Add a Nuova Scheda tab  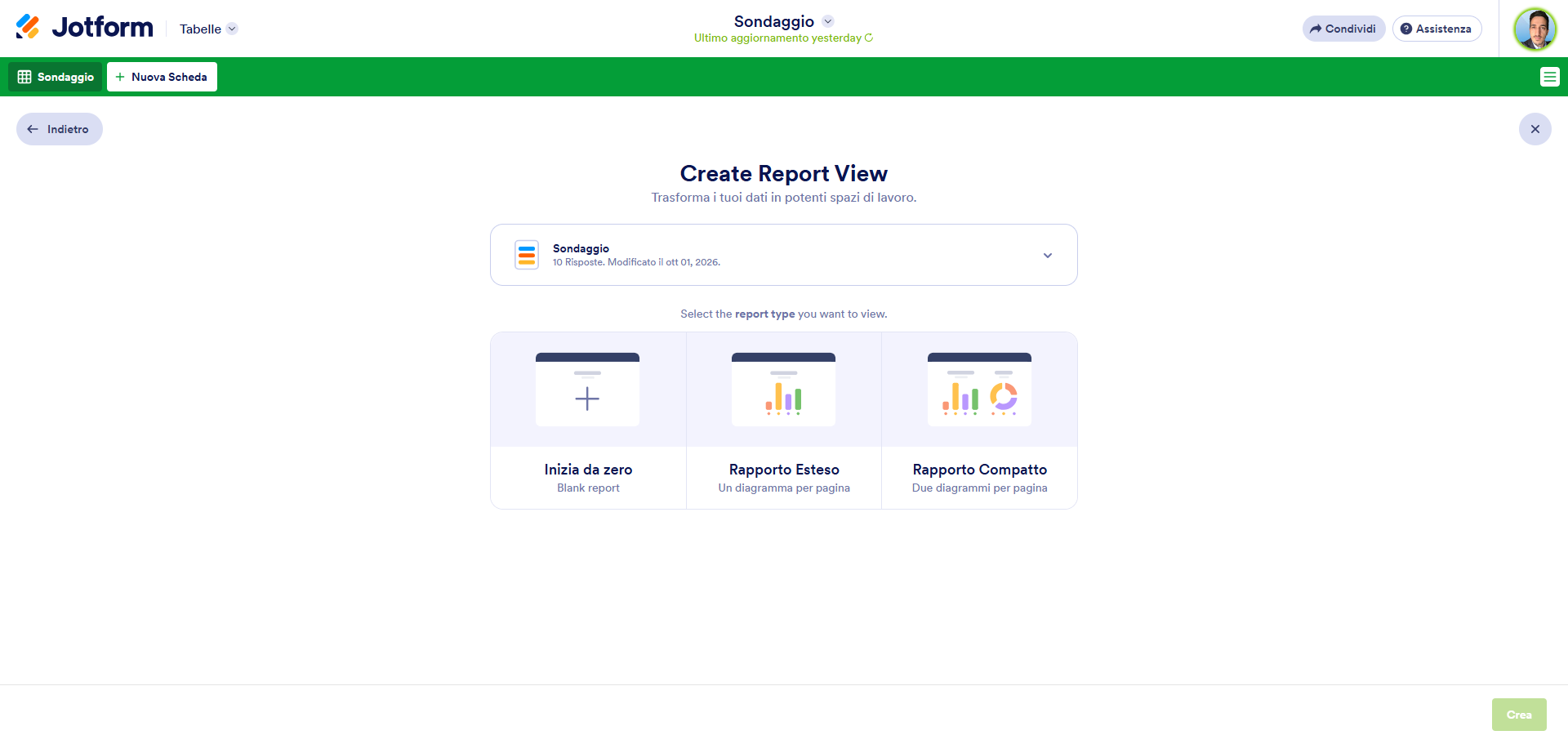pyautogui.click(x=162, y=77)
